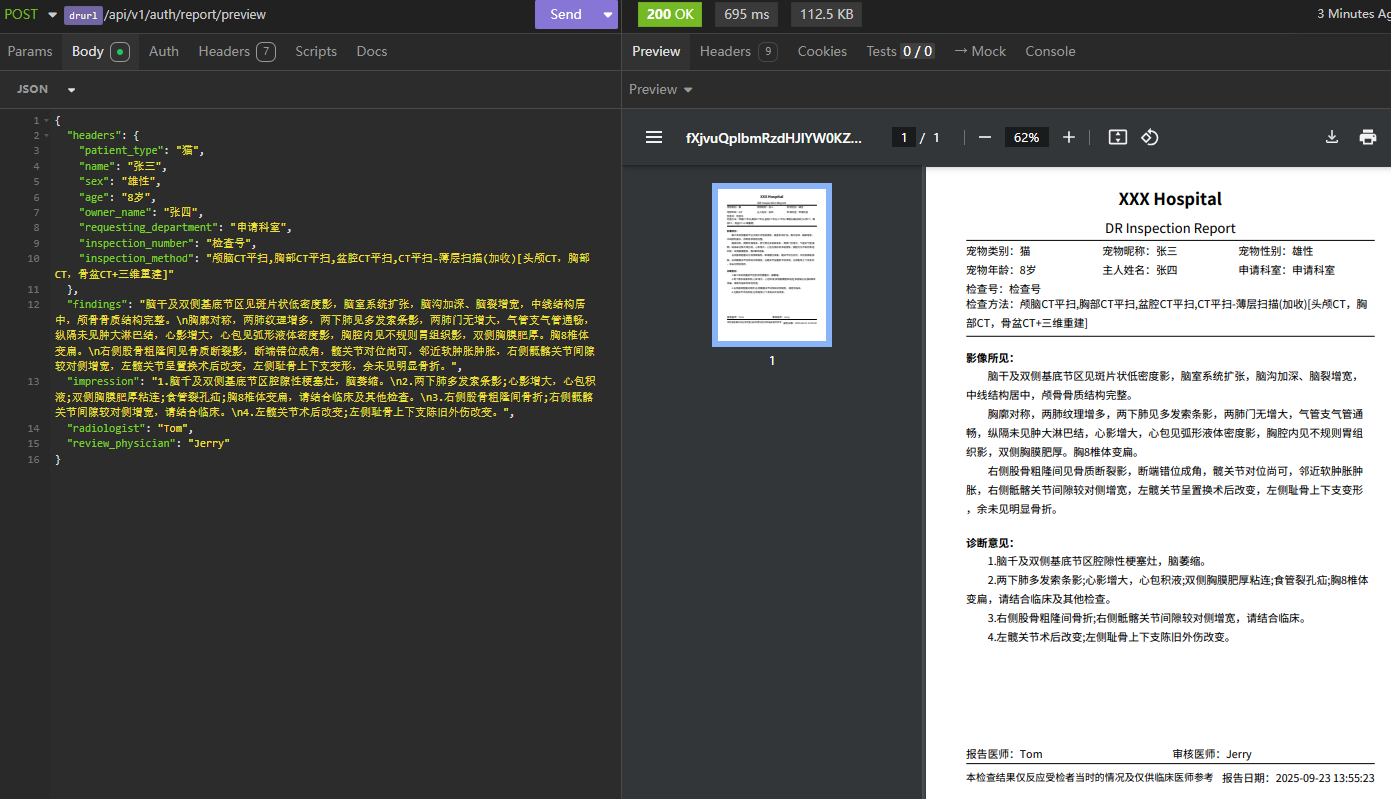Collapse the "headers" object fold arrow
This screenshot has height=799, width=1391.
tap(46, 135)
